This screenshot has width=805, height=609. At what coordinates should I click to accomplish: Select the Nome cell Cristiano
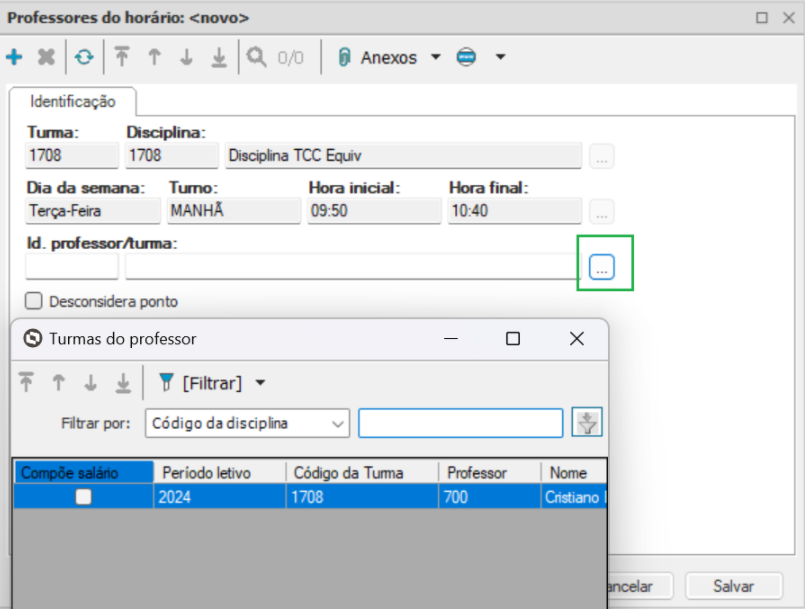click(574, 497)
